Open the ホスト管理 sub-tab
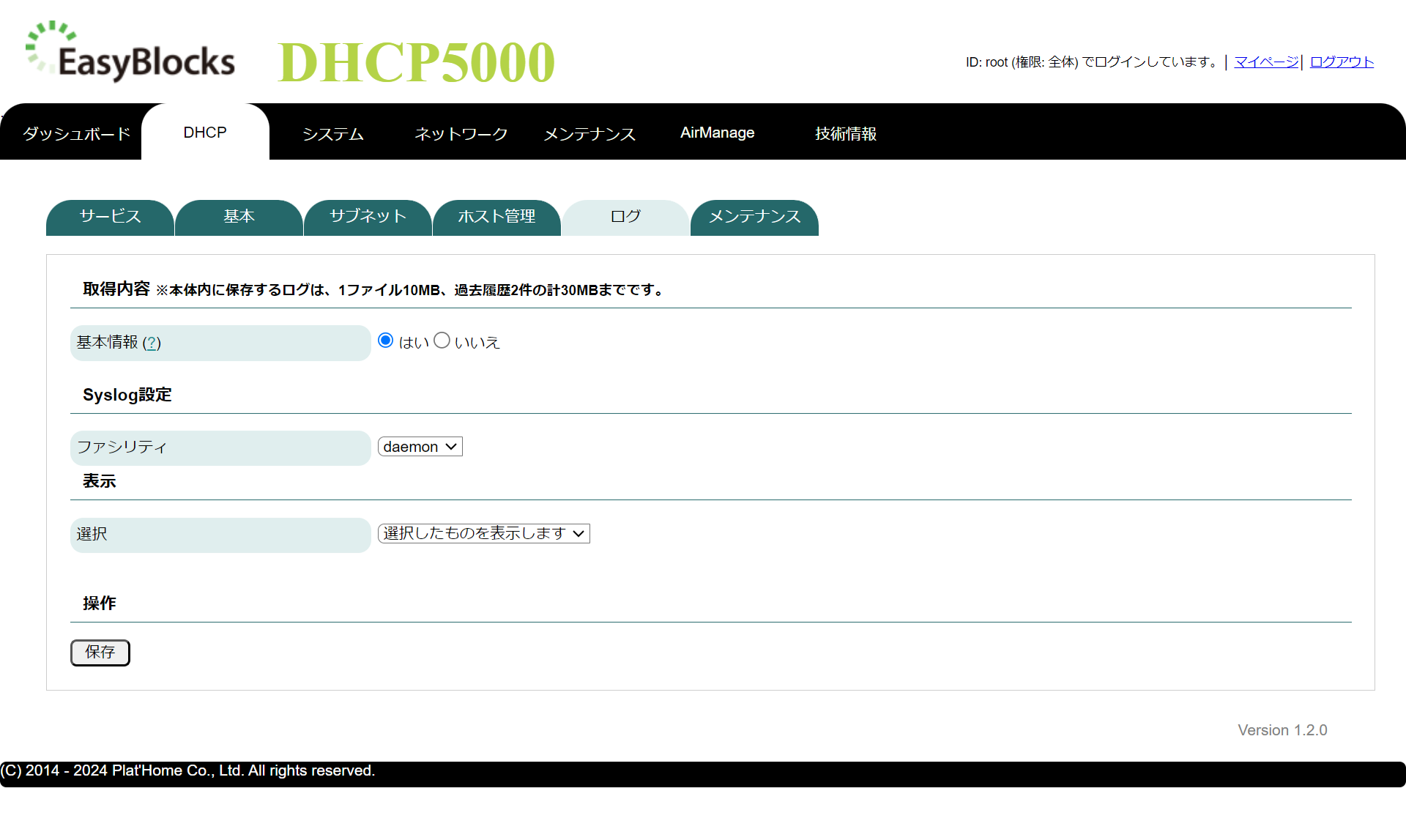This screenshot has width=1406, height=840. [496, 217]
